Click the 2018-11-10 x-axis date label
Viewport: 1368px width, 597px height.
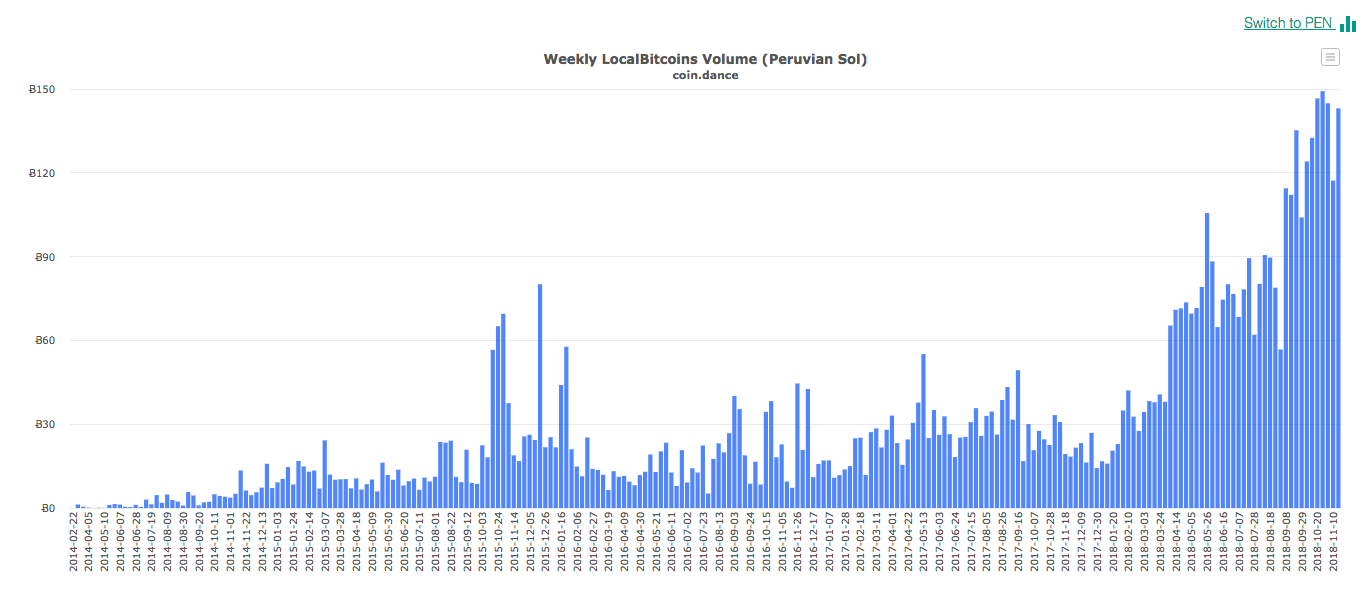pos(1333,543)
